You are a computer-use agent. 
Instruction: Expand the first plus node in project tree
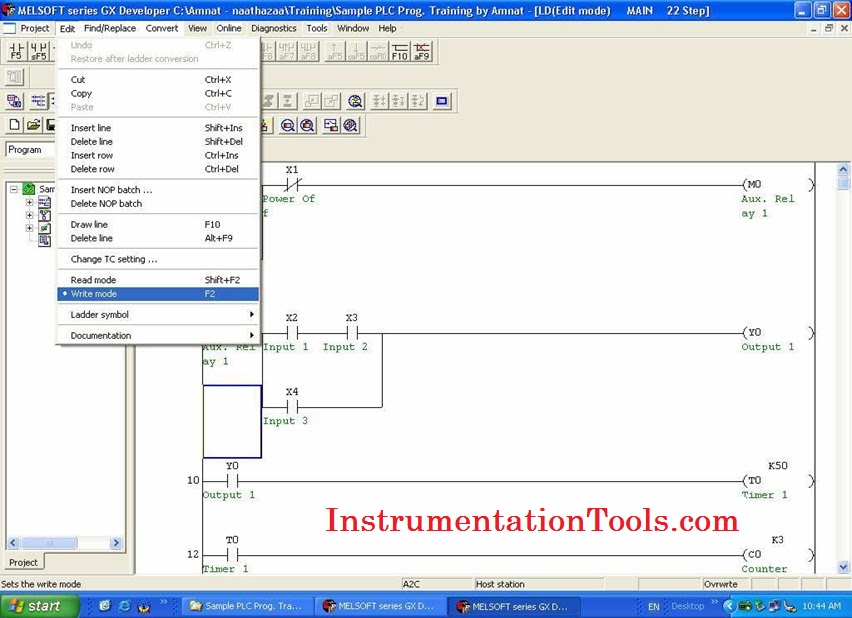(x=29, y=203)
